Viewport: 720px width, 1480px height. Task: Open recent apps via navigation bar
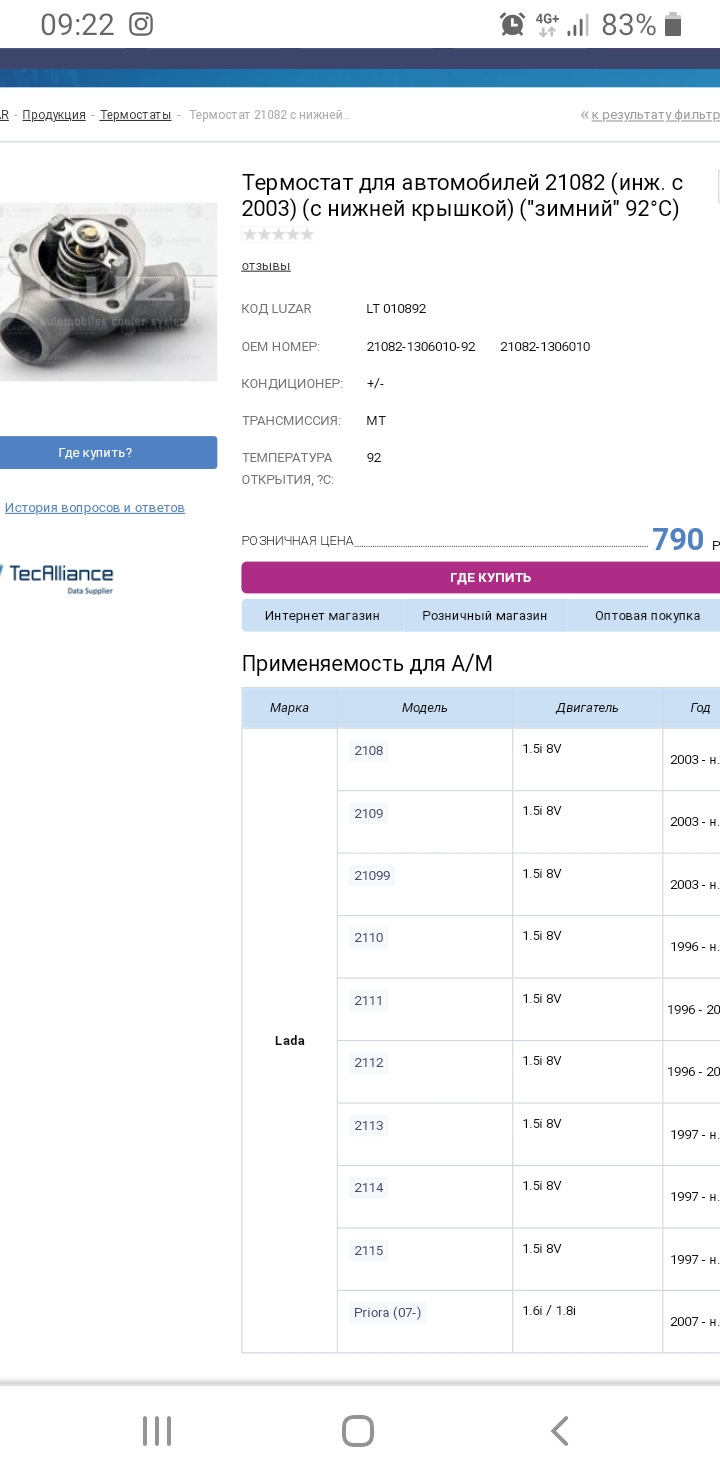(x=157, y=1431)
